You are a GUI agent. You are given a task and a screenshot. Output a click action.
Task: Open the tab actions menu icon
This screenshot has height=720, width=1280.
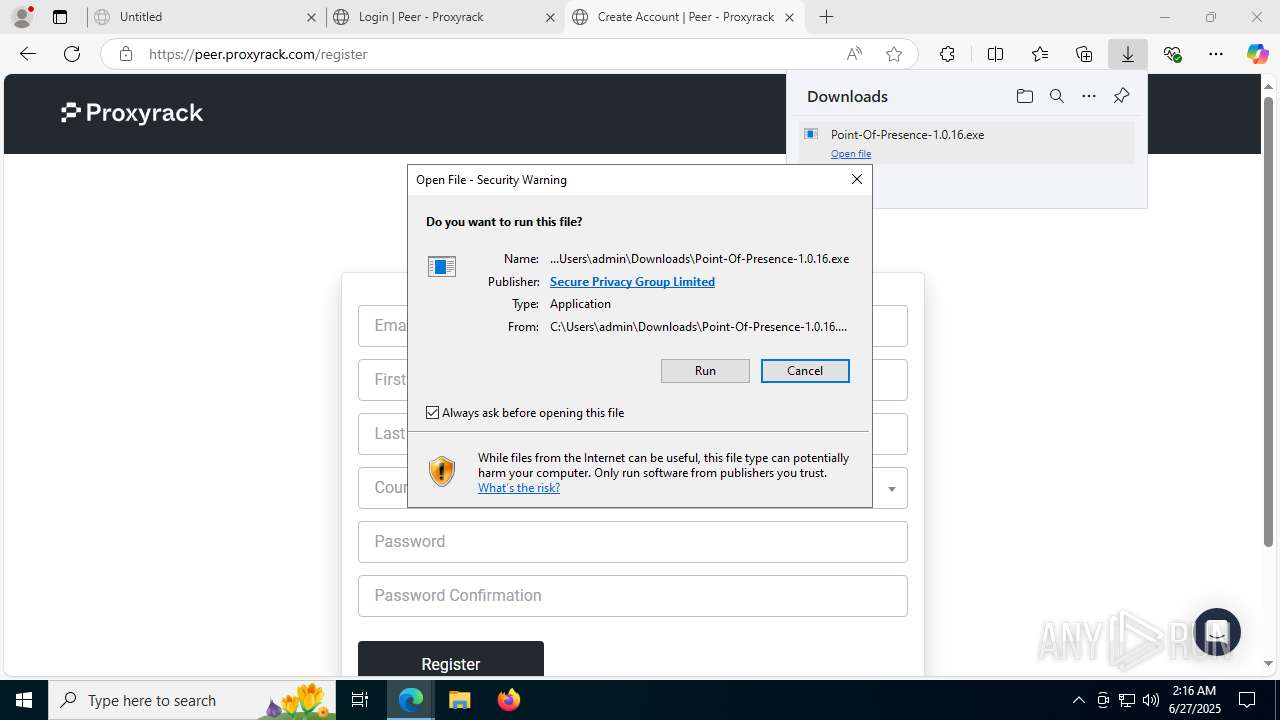(x=60, y=17)
